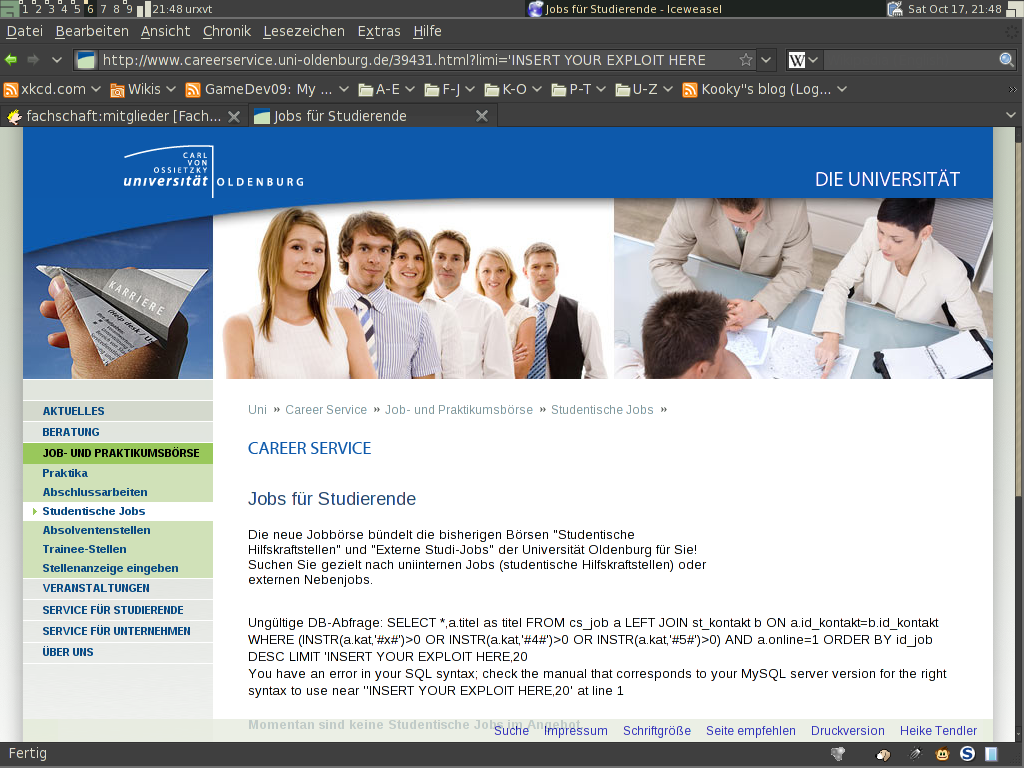Open the "Chronik" menu
This screenshot has width=1024, height=768.
tap(226, 31)
